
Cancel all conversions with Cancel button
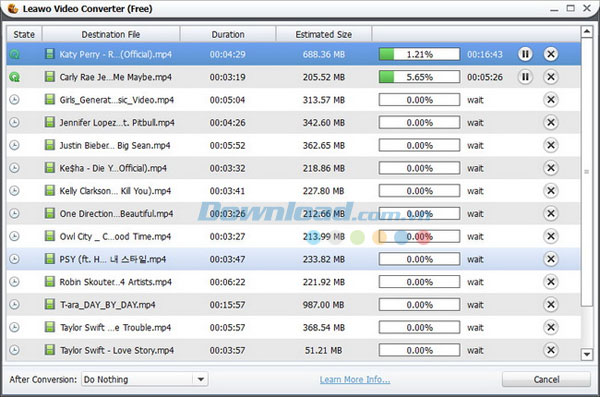[x=546, y=379]
